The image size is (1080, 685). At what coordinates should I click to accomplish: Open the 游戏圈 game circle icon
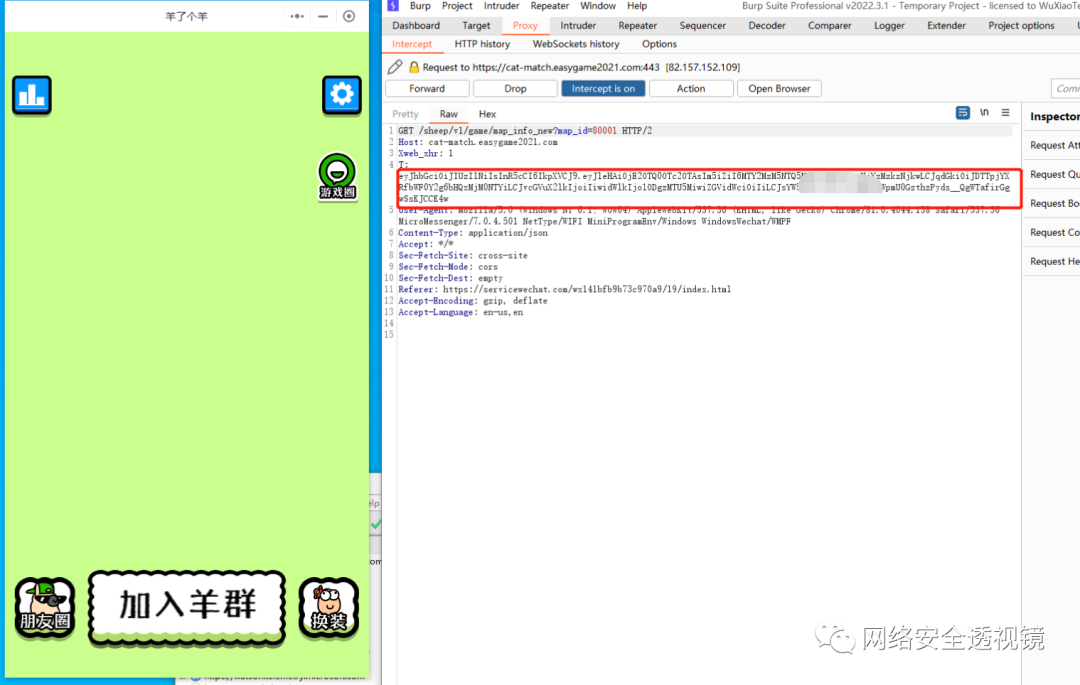click(x=337, y=177)
